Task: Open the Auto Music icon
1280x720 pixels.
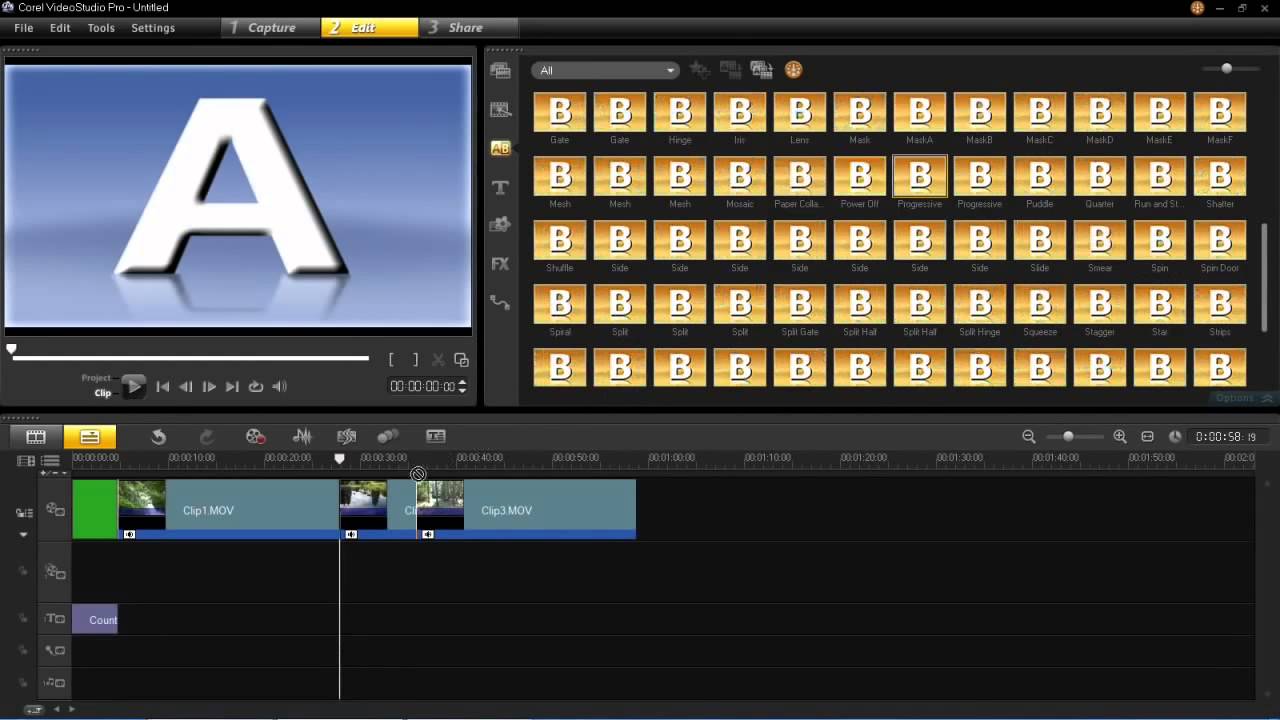Action: pyautogui.click(x=347, y=436)
